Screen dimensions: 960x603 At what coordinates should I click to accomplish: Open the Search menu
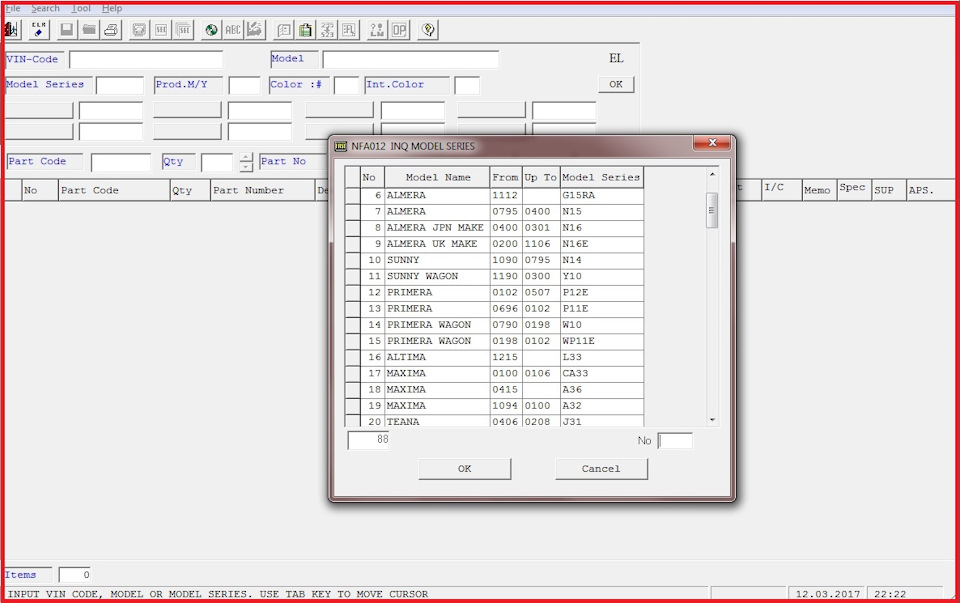click(x=45, y=9)
